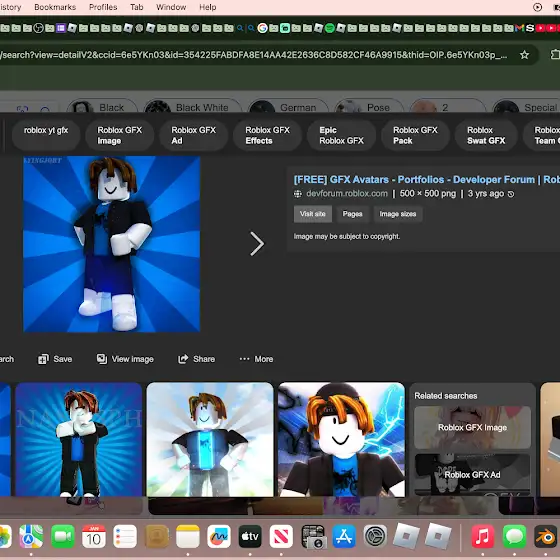Open the Pages tab in the image details
This screenshot has height=560, width=560.
click(x=352, y=214)
